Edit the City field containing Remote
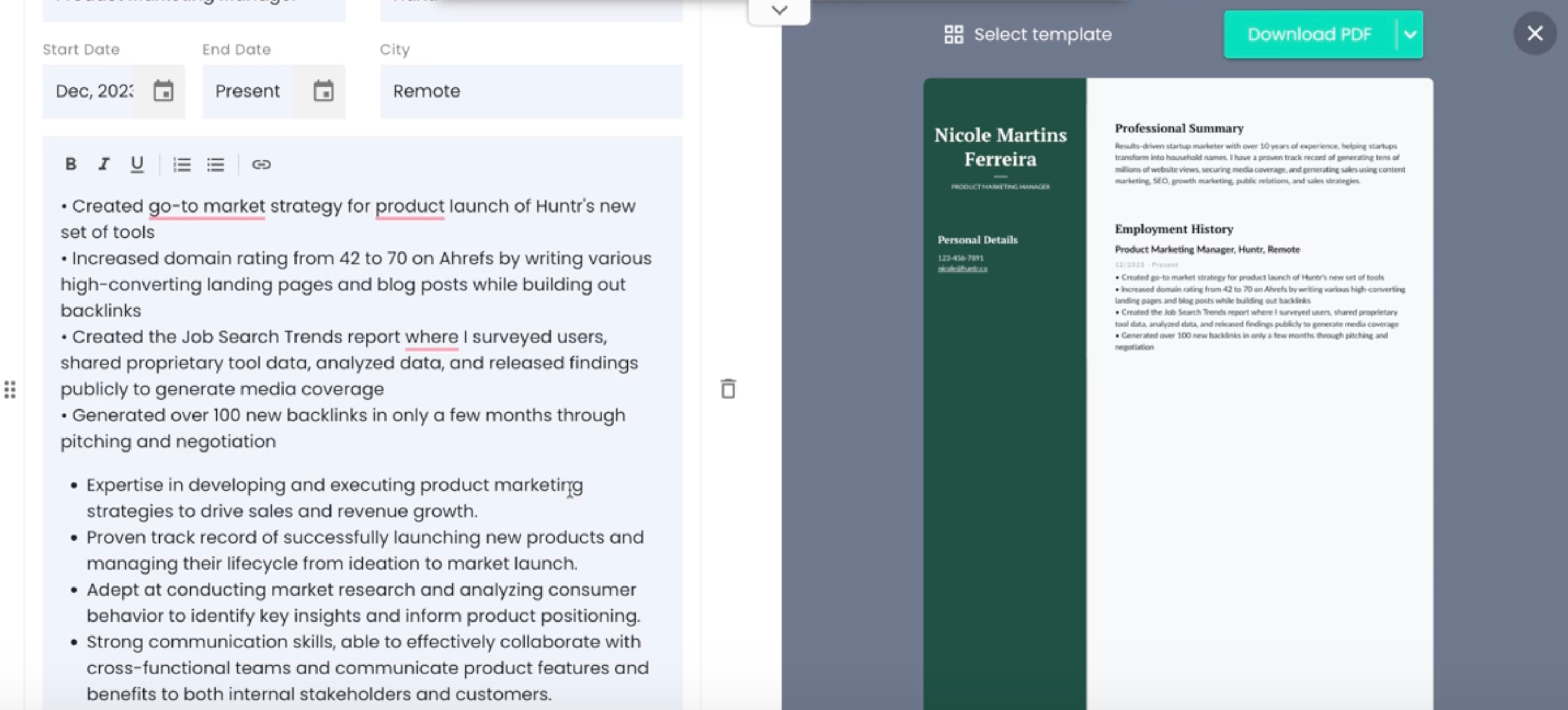 [x=531, y=91]
